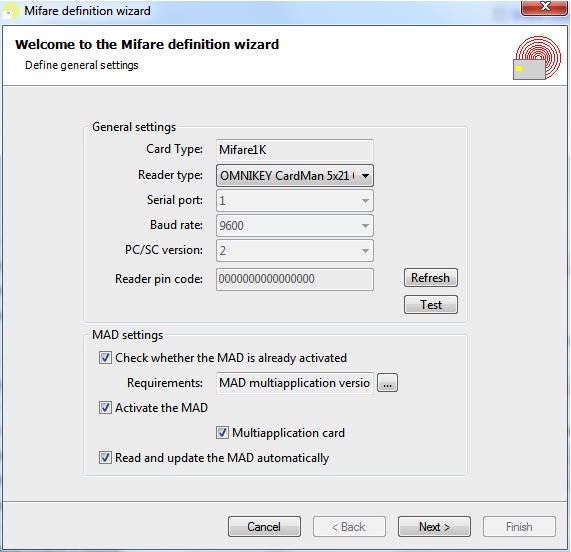Click the Back button
The width and height of the screenshot is (571, 552).
349,527
